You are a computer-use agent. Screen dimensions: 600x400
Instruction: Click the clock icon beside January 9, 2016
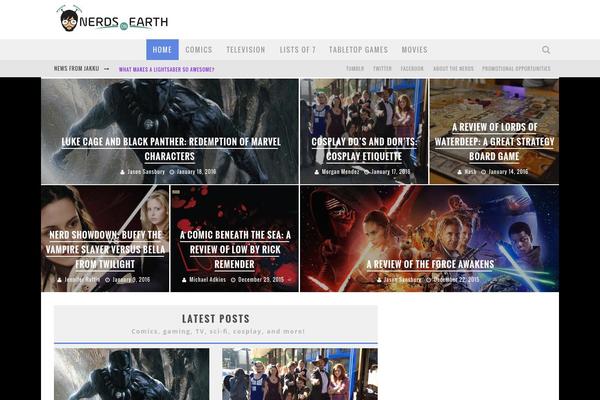[108, 280]
